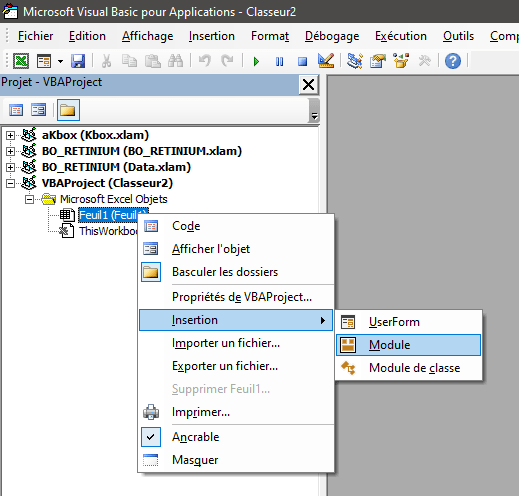Open the Format menu
This screenshot has width=519, height=496.
pos(270,36)
